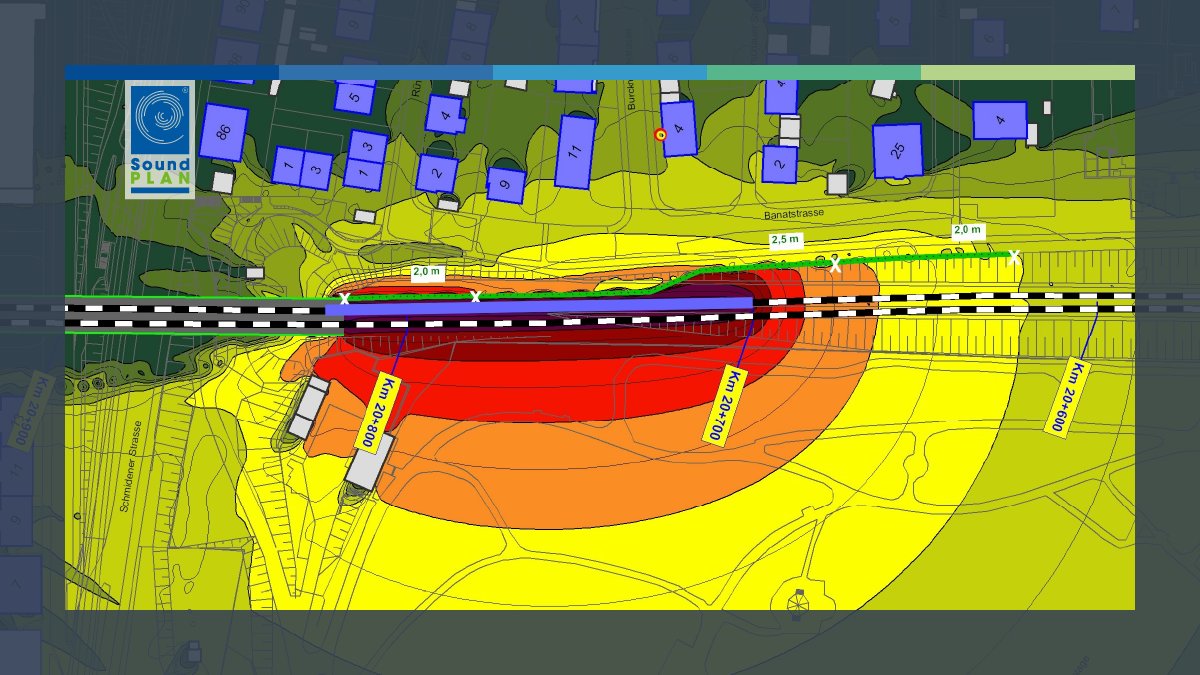Select building number 11
Screen dimensions: 1200x675
click(574, 152)
